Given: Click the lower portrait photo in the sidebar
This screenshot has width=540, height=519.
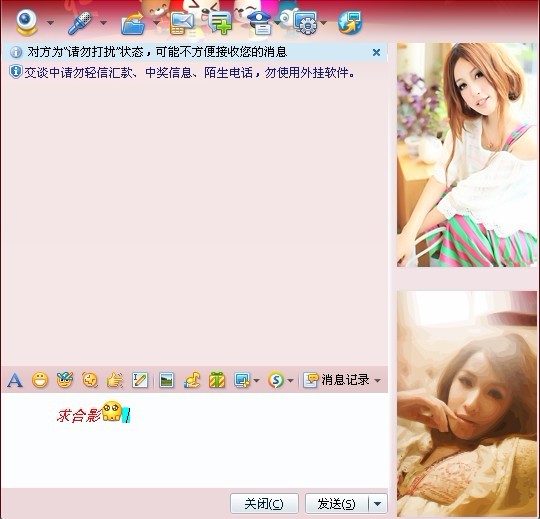Looking at the screenshot, I should pos(467,404).
